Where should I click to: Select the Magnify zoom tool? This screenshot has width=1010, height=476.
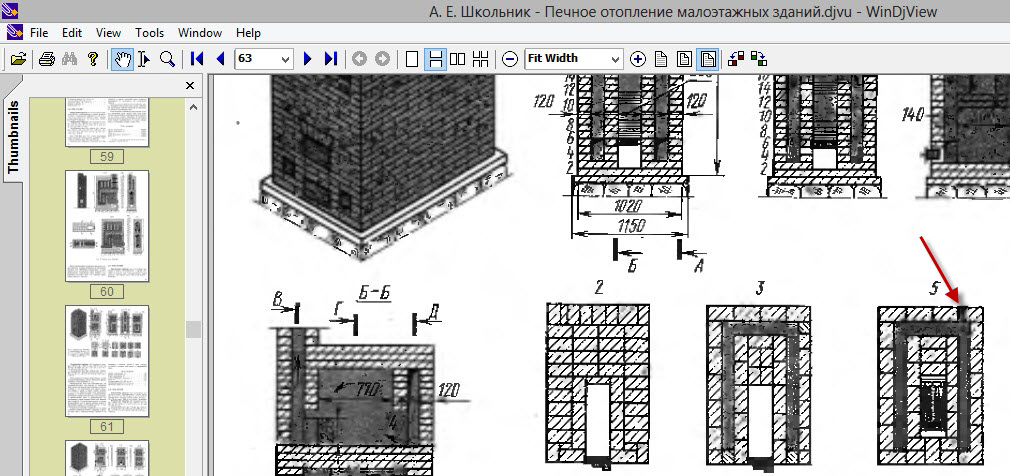[x=167, y=59]
